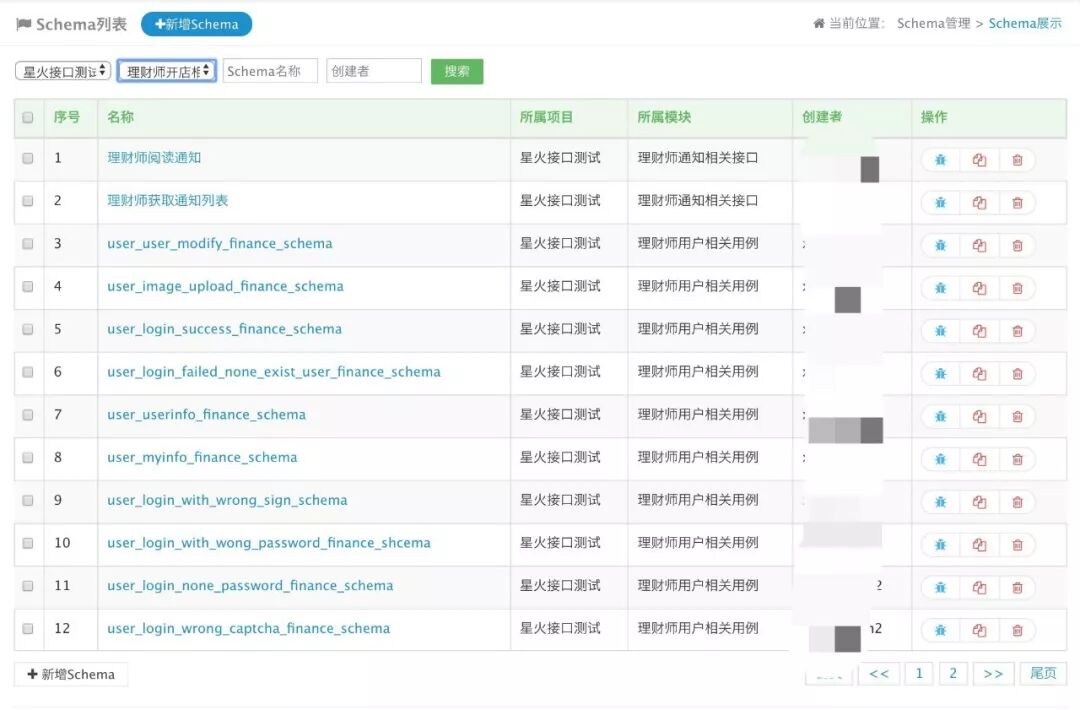Open the 星火接口测试 project dropdown

(x=62, y=71)
